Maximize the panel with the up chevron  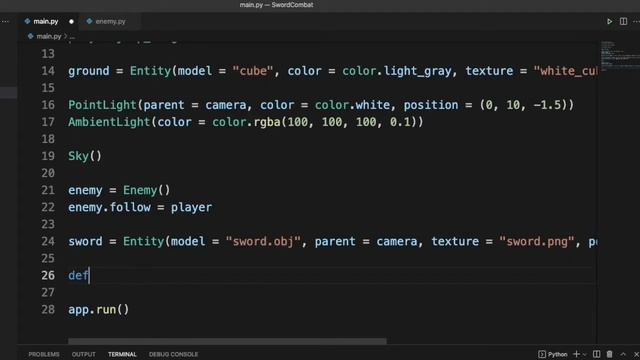click(x=623, y=354)
